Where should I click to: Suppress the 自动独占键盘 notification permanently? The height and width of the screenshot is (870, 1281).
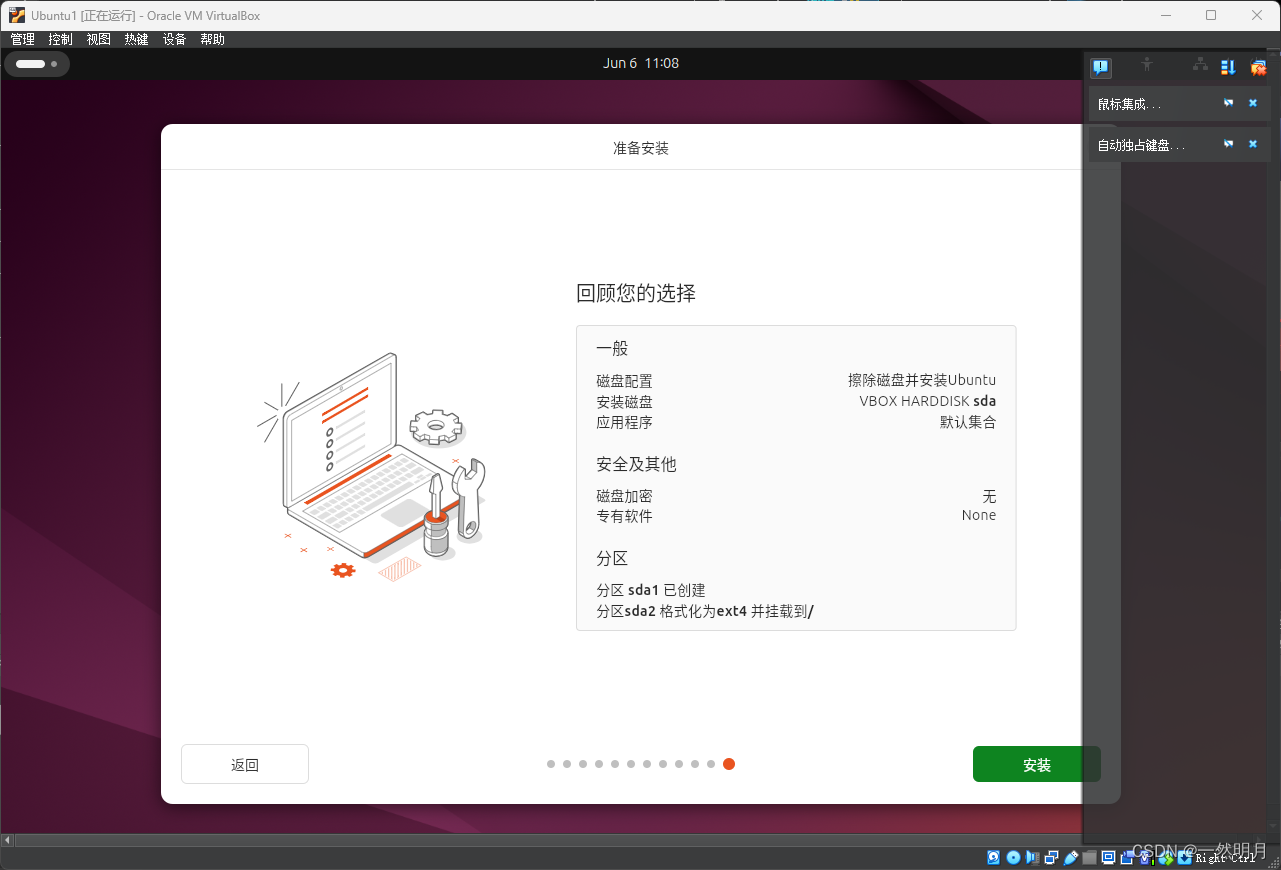tap(1229, 144)
